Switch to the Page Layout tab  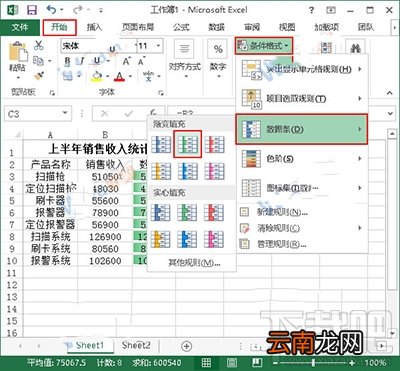138,27
